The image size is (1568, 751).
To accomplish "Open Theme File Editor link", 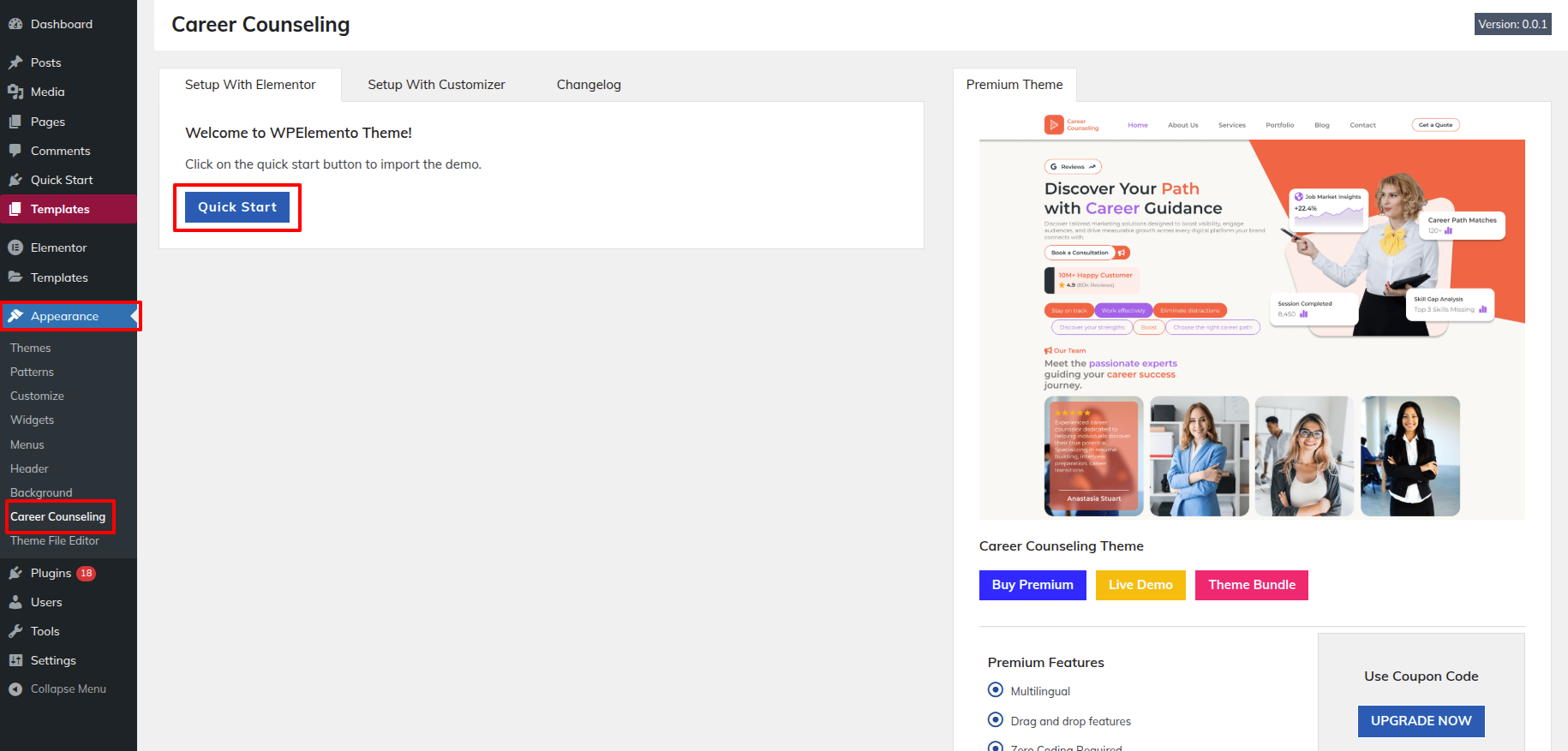I will [55, 540].
